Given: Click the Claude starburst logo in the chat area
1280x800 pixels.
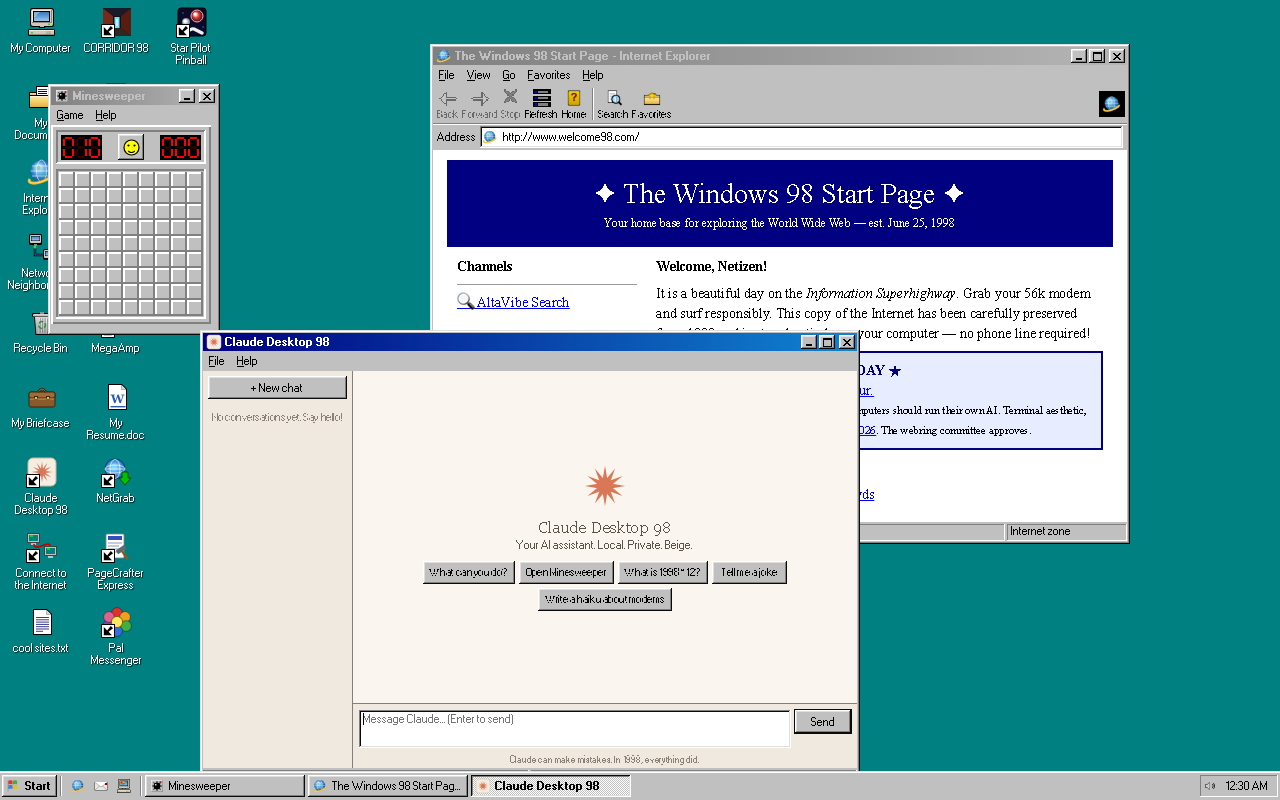Looking at the screenshot, I should 604,486.
